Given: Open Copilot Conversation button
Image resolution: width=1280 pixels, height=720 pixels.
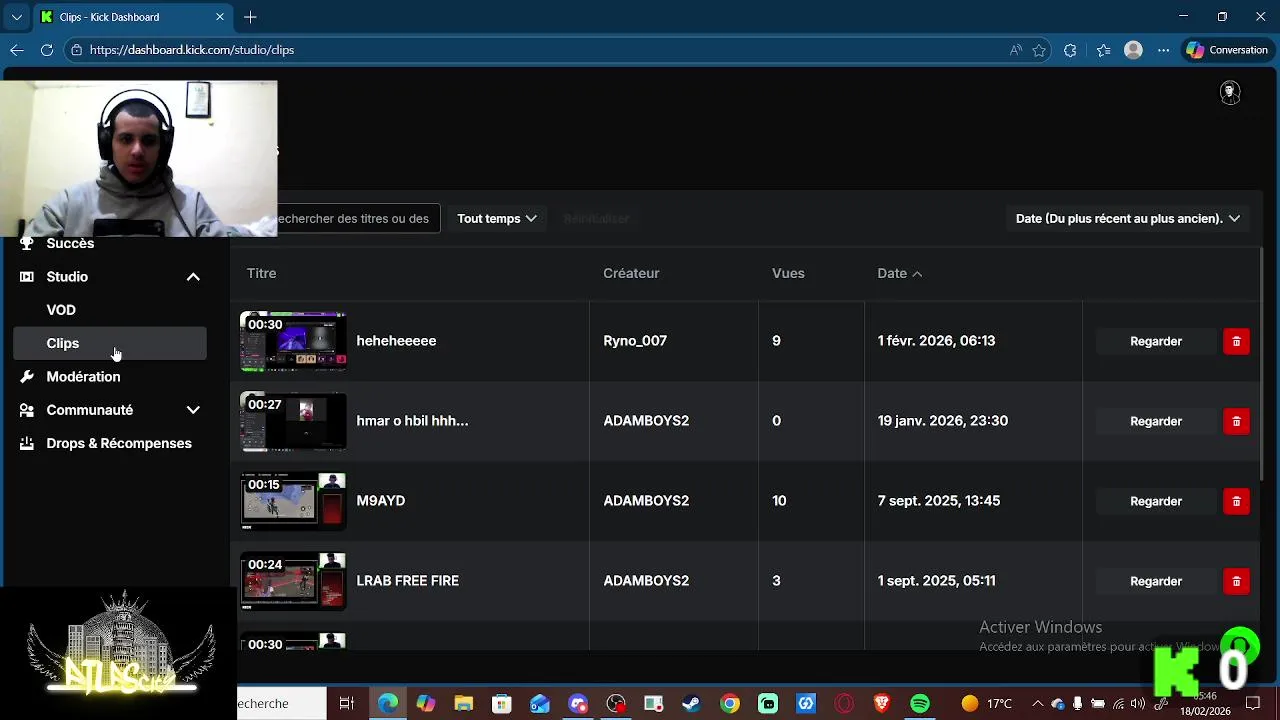Looking at the screenshot, I should (1227, 50).
